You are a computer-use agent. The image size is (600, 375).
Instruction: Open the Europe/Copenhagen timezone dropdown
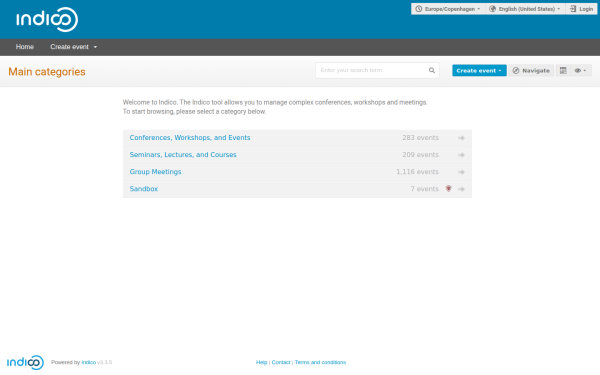click(x=448, y=9)
